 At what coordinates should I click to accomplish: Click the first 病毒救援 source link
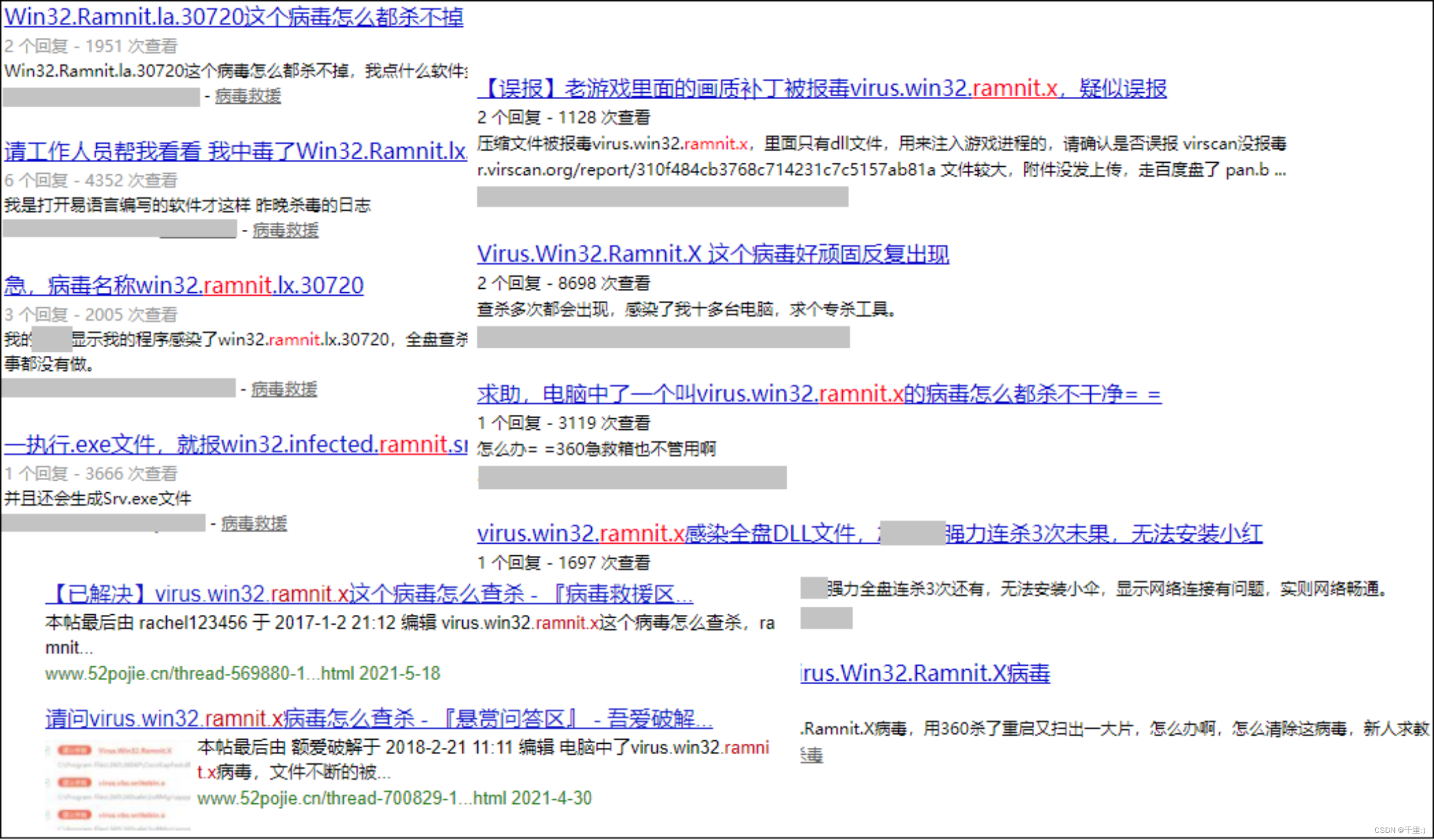pos(247,96)
